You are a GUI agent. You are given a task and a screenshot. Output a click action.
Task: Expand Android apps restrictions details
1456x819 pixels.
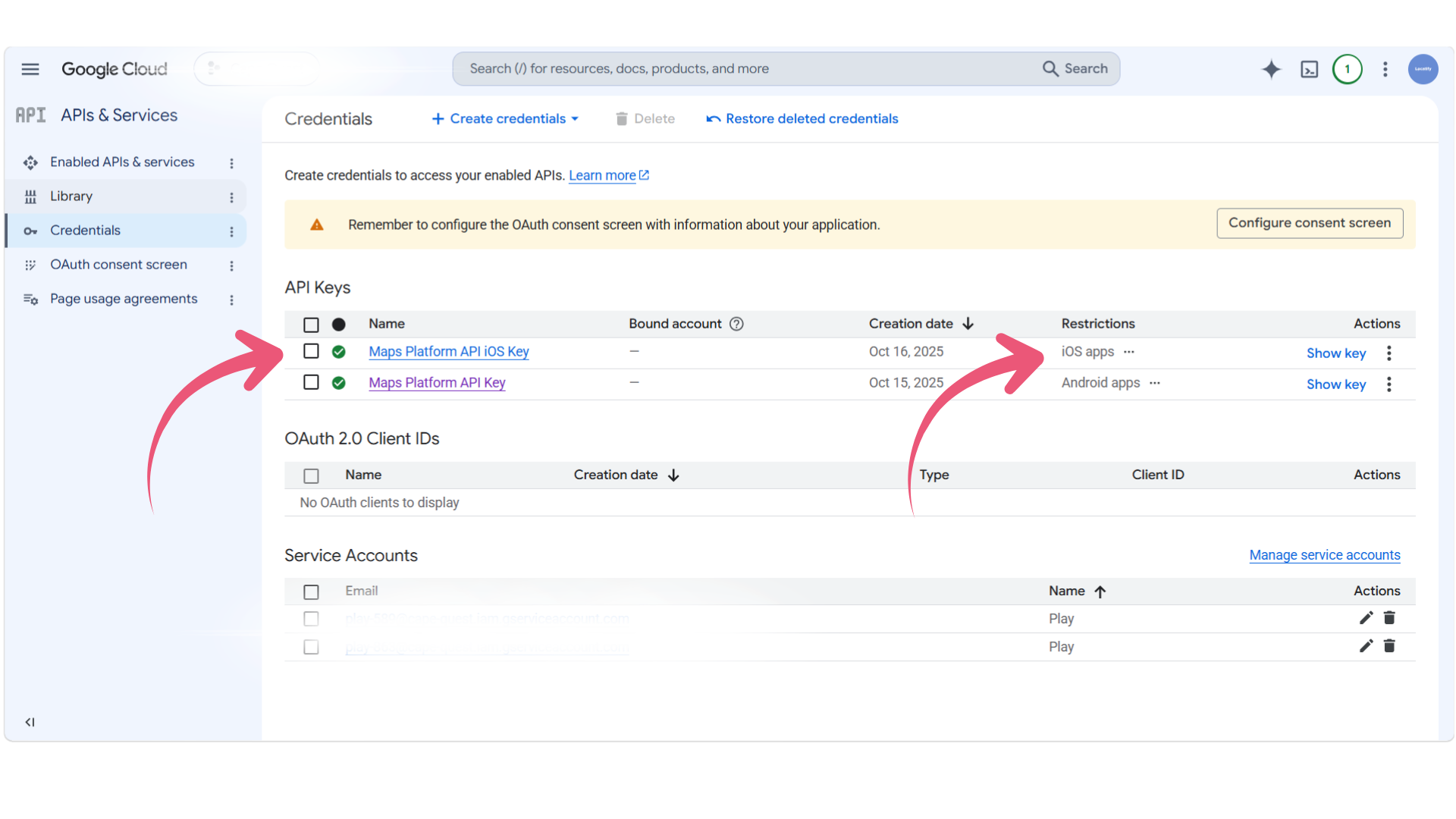click(1155, 383)
